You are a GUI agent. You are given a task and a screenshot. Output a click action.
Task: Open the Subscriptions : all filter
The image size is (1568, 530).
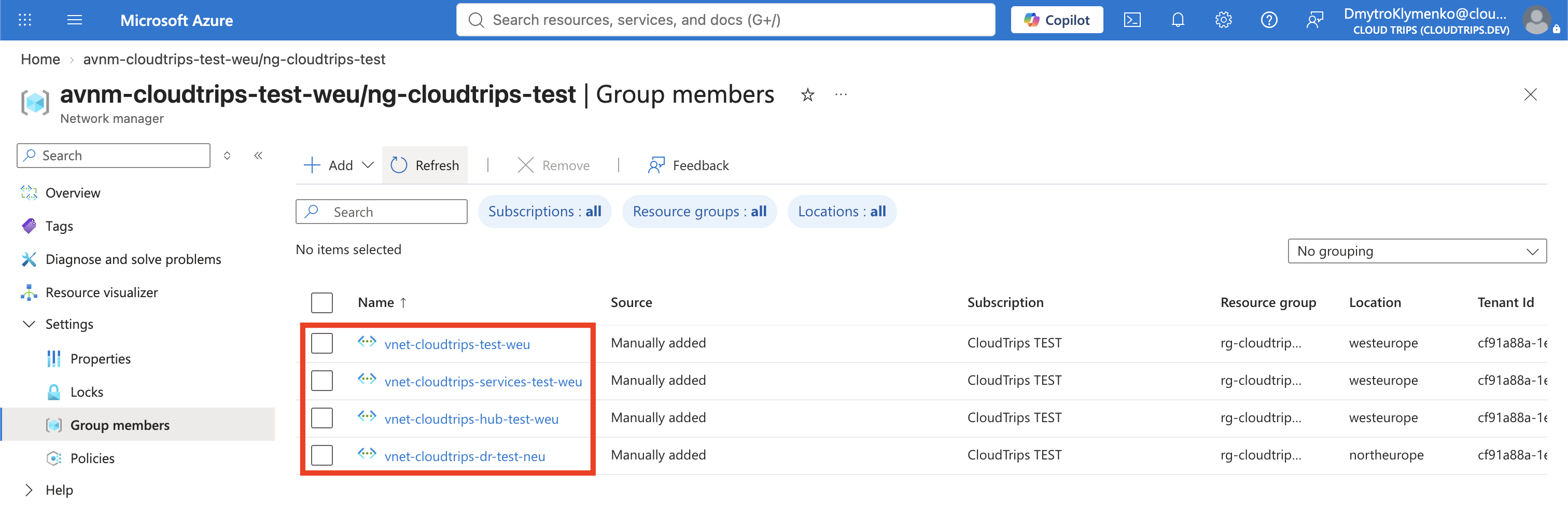(x=544, y=211)
